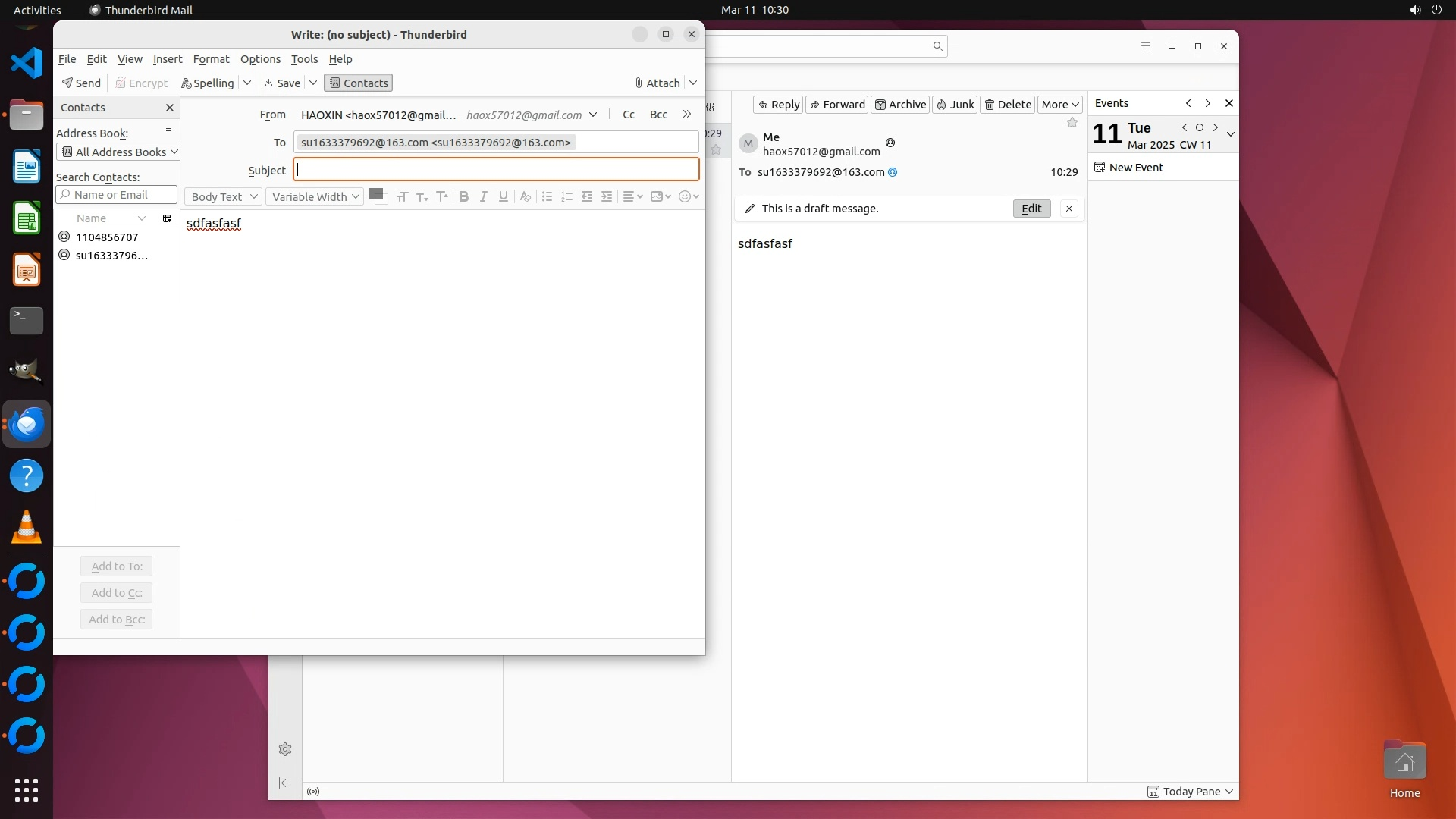Click the Search Contacts input field
The width and height of the screenshot is (1456, 819).
coord(117,195)
